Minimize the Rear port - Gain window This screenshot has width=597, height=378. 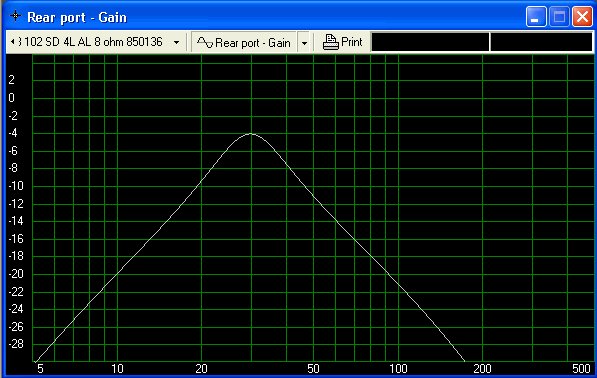click(x=536, y=17)
